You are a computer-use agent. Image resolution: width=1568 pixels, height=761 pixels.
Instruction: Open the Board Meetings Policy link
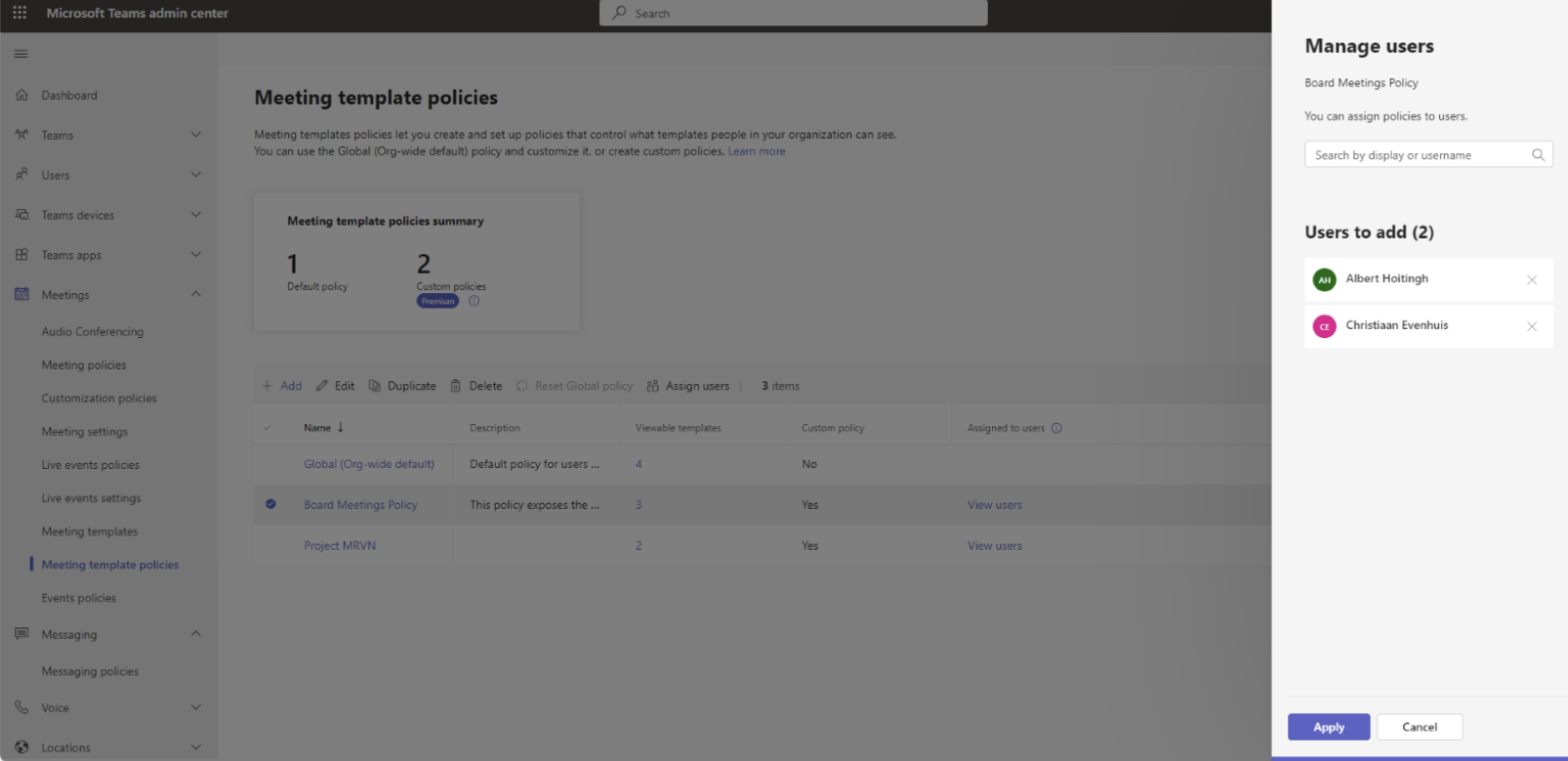pos(360,505)
